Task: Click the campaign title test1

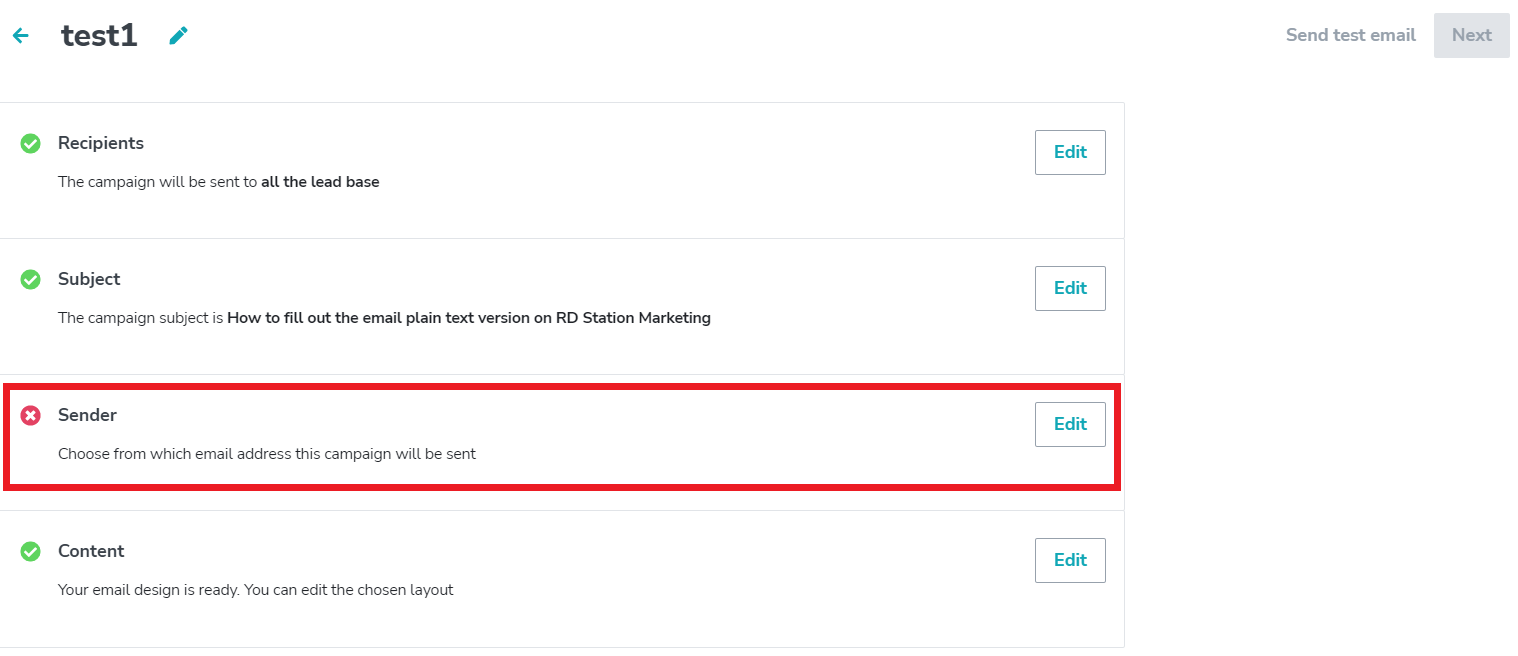Action: pyautogui.click(x=99, y=36)
